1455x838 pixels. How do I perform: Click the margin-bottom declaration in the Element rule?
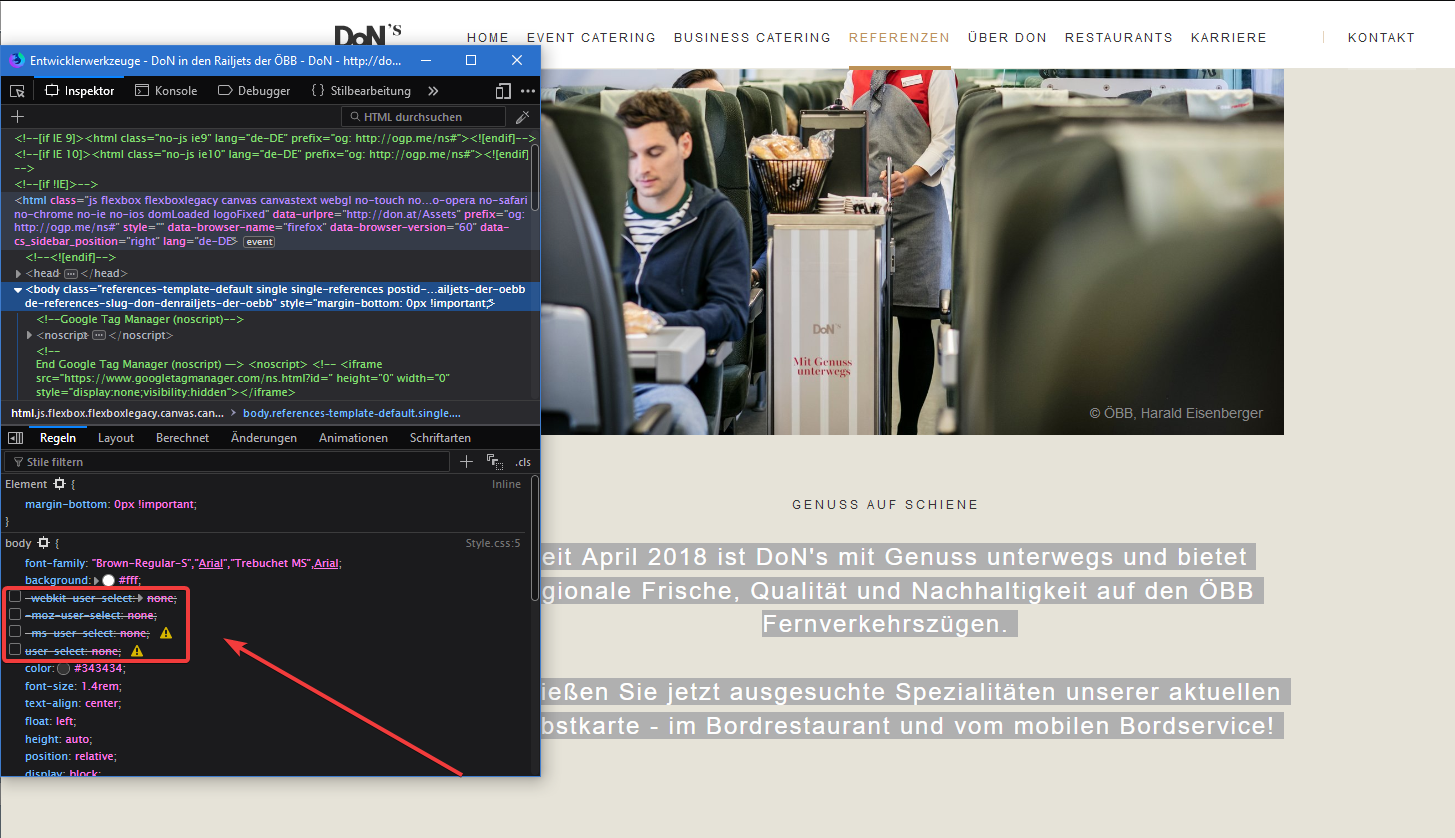tap(111, 504)
